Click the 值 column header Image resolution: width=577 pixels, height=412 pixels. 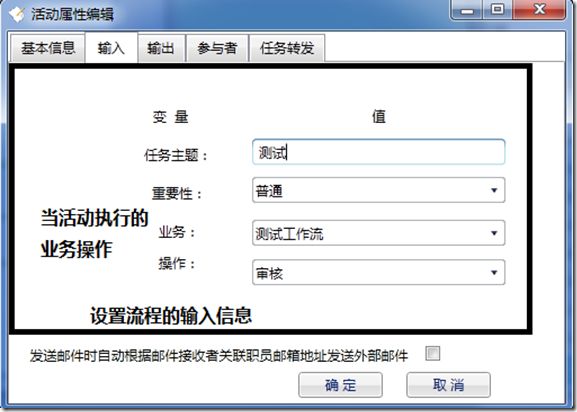(x=379, y=116)
